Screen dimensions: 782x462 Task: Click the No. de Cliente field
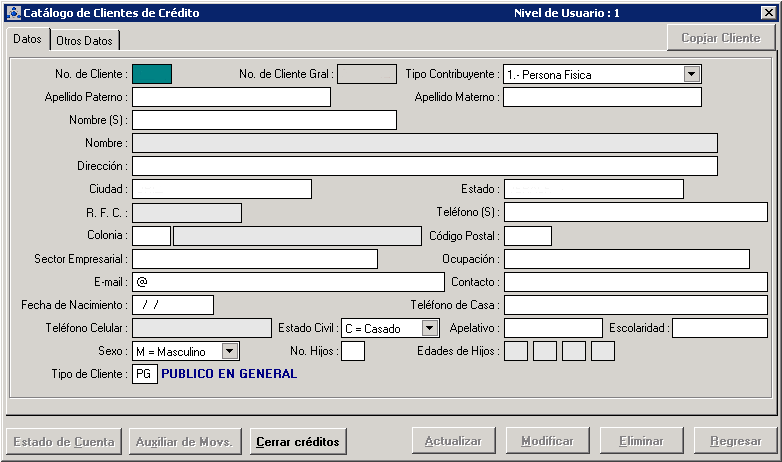click(152, 74)
